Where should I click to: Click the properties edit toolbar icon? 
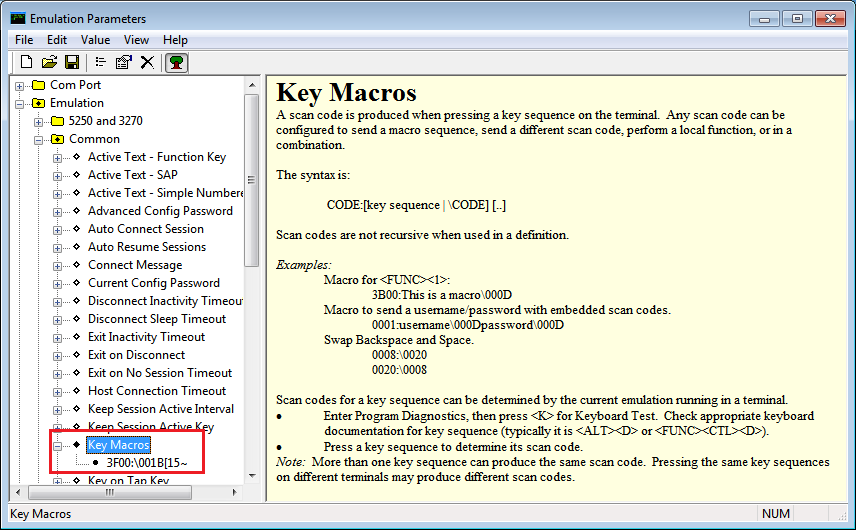point(124,62)
